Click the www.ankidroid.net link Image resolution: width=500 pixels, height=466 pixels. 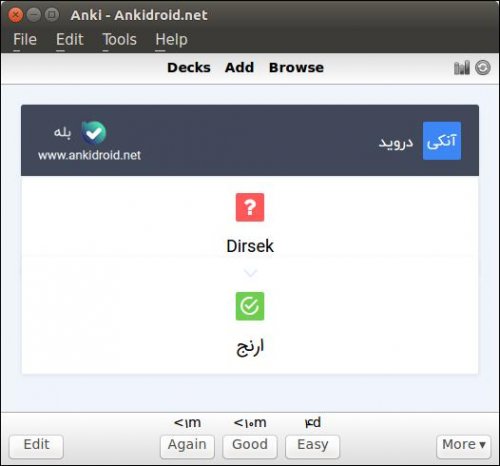tap(89, 155)
